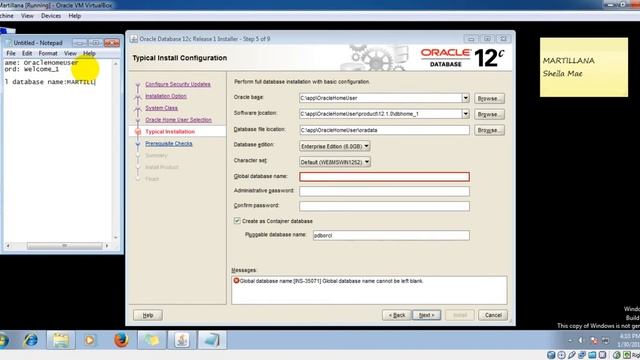Screen dimensions: 640x360
Task: Open Notepad Edit menu
Action: (x=27, y=53)
